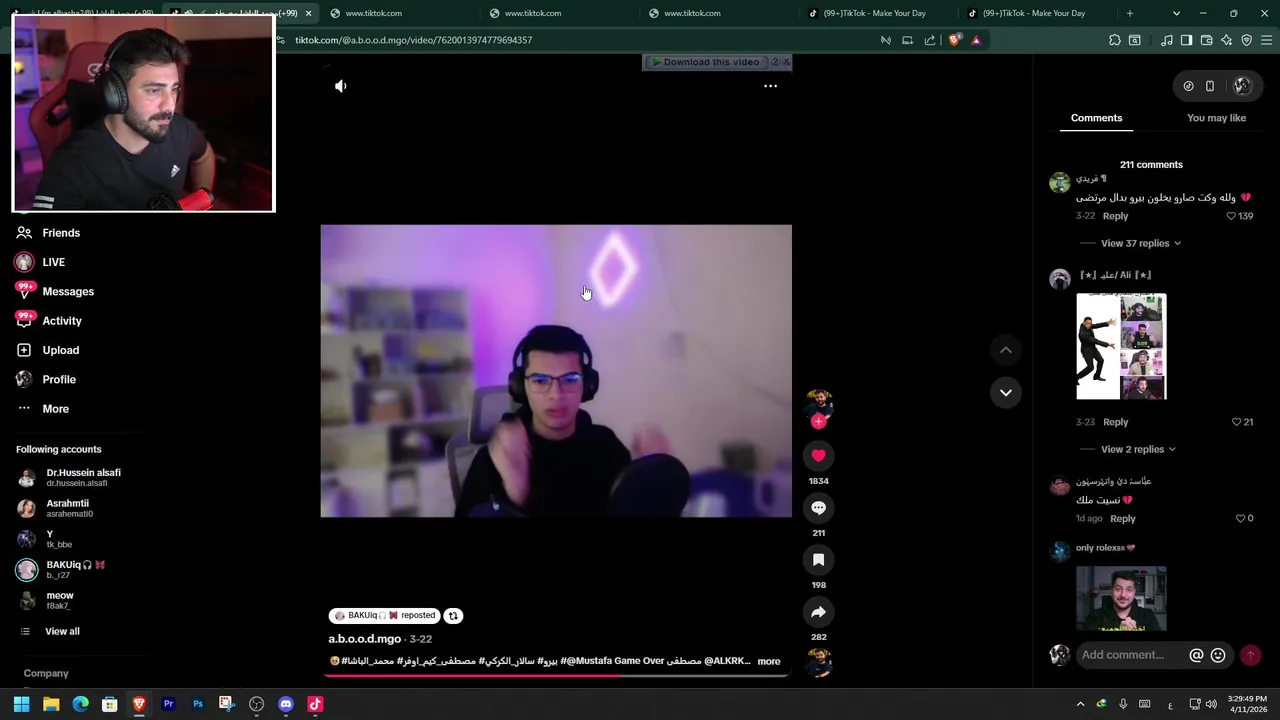The width and height of the screenshot is (1280, 720).
Task: Show hidden system tray icons chevron
Action: pyautogui.click(x=1080, y=704)
